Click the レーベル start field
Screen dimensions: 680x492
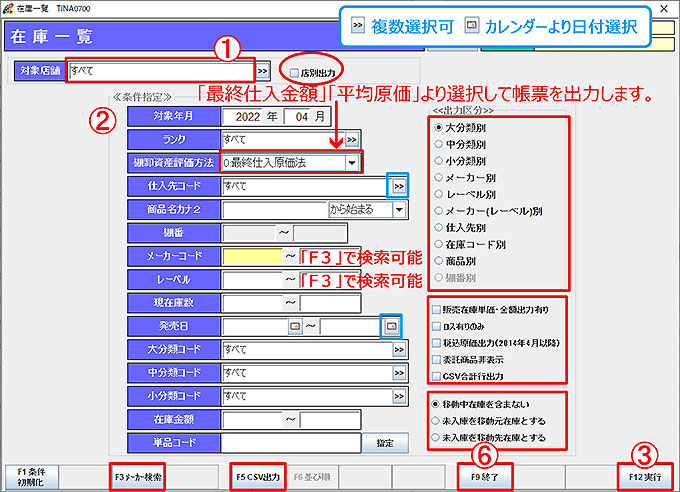click(x=252, y=280)
